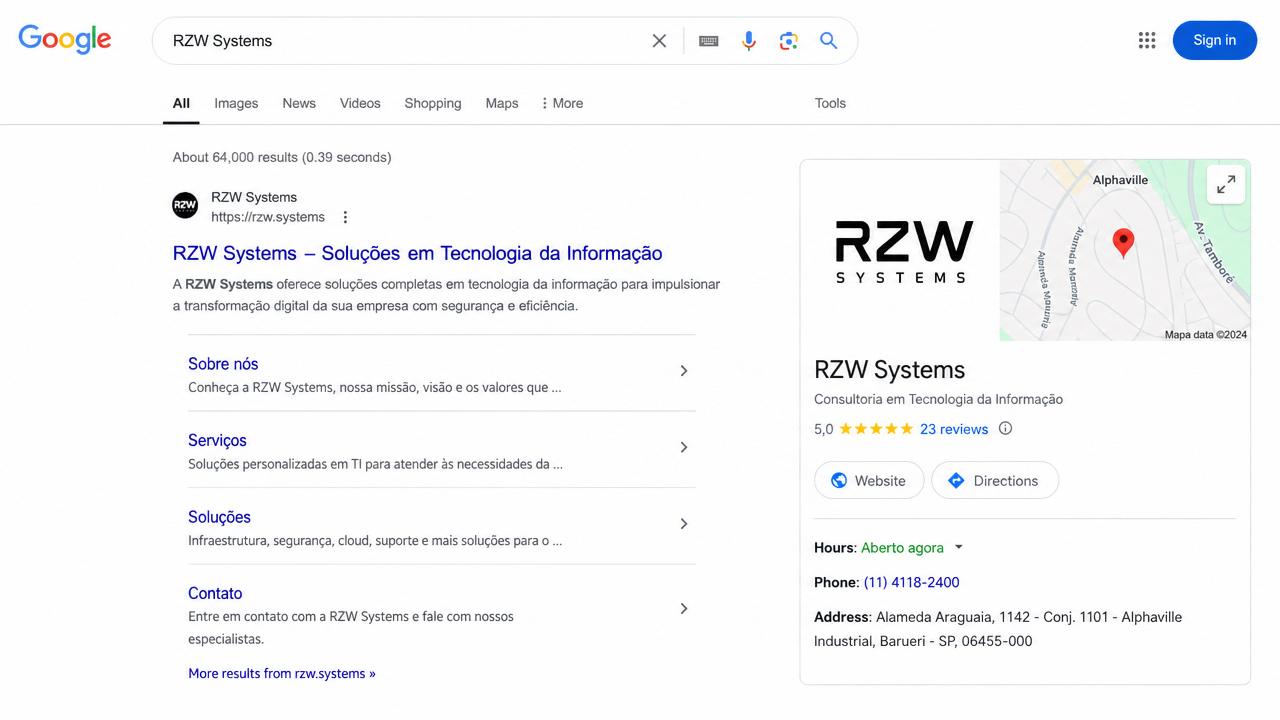This screenshot has width=1280, height=720.
Task: Open the Serviços sitelink
Action: point(217,440)
